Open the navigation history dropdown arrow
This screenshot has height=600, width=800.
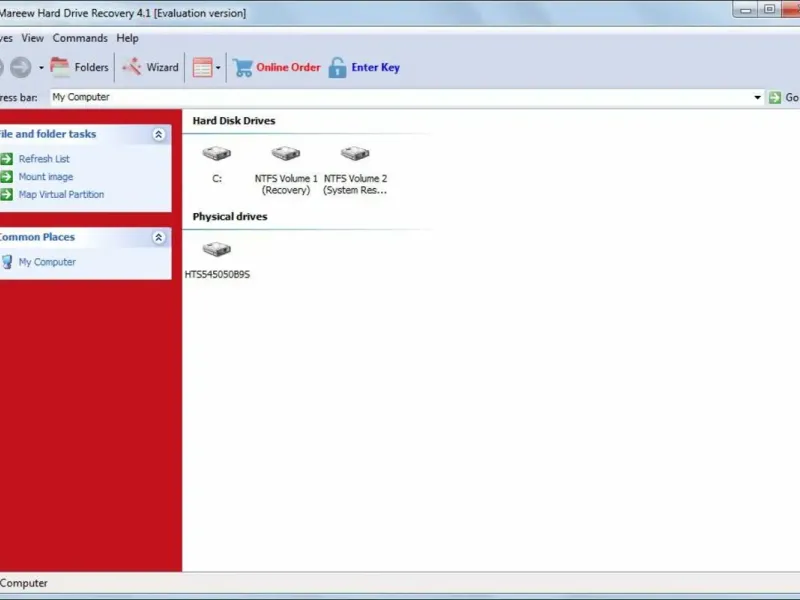pos(41,68)
